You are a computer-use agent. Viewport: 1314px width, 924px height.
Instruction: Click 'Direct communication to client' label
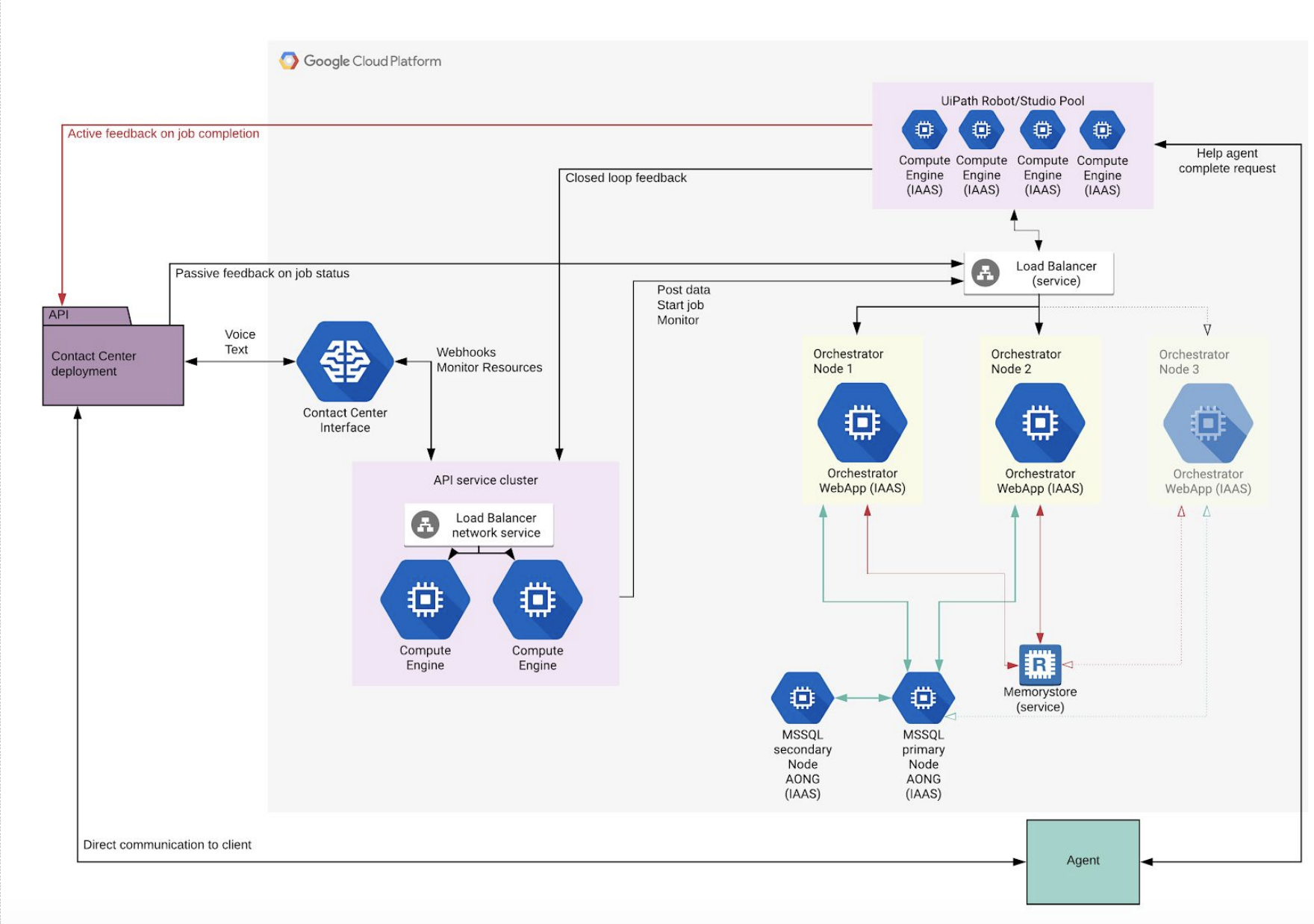(167, 844)
